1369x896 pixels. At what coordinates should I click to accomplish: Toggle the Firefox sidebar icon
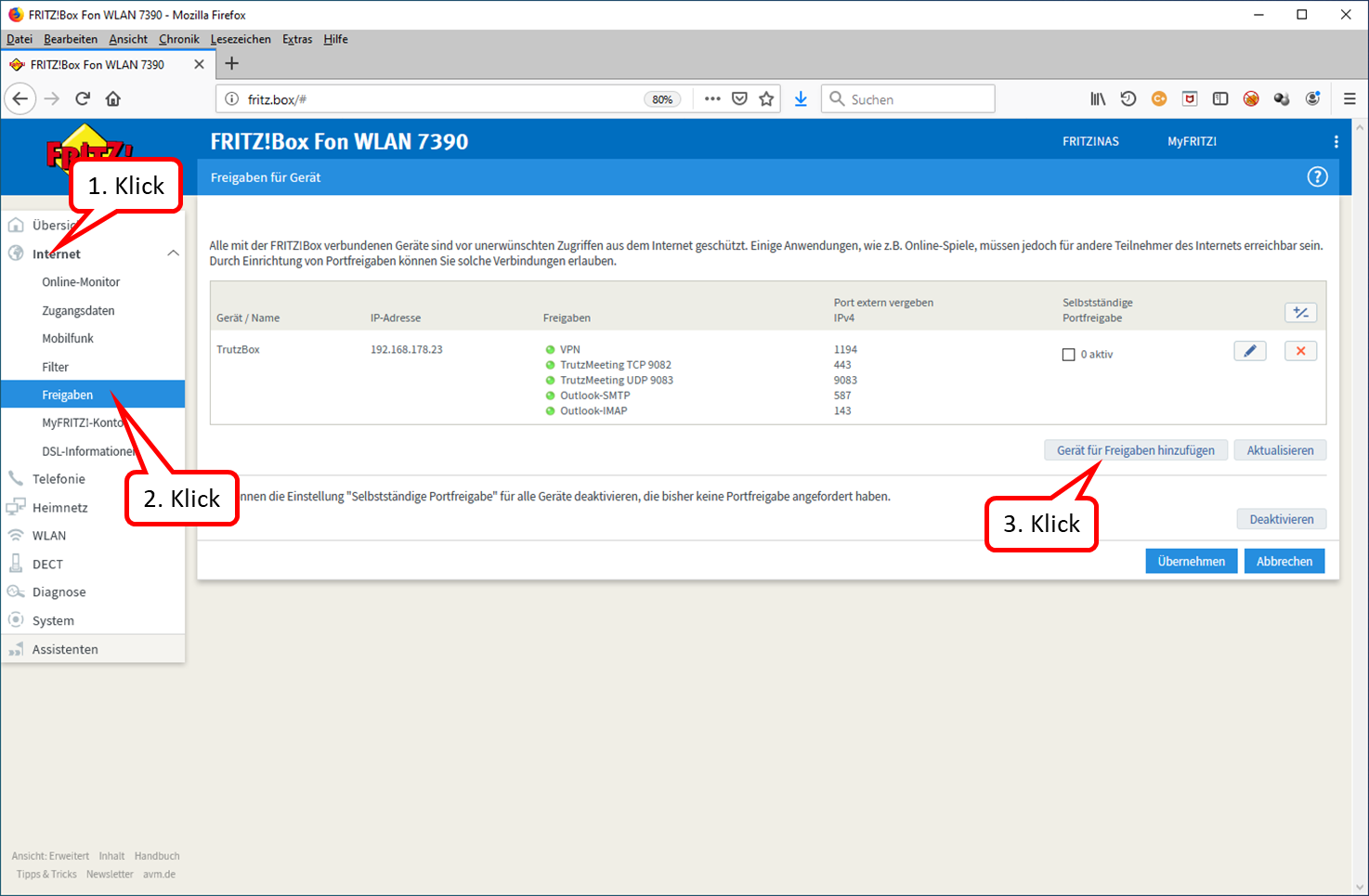tap(1220, 98)
